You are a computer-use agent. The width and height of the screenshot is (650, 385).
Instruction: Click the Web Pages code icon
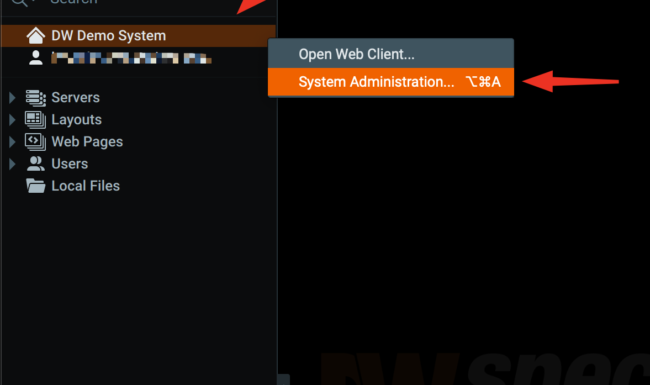(x=36, y=142)
